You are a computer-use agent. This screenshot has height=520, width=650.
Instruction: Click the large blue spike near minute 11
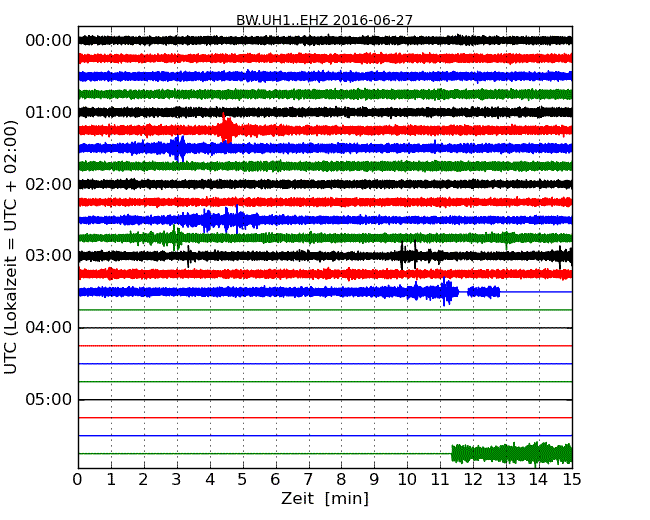point(446,292)
